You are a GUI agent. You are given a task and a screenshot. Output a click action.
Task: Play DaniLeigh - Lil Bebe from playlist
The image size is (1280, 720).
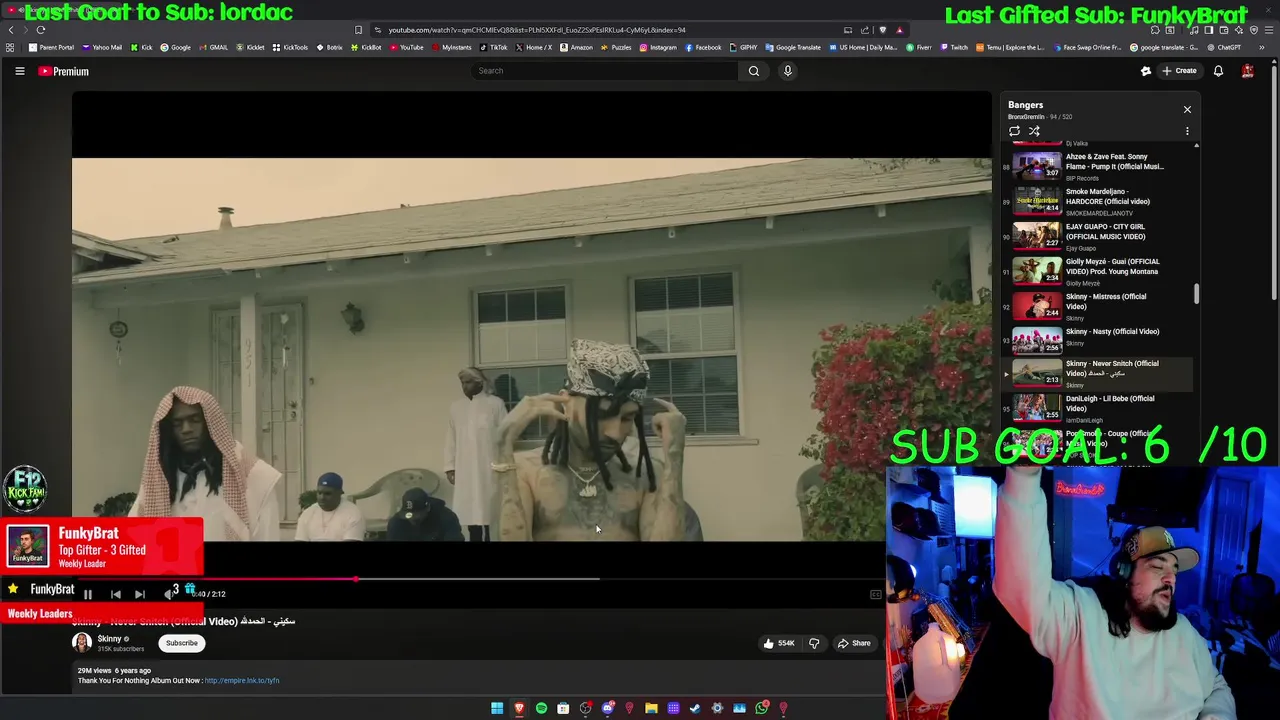[x=1097, y=407]
